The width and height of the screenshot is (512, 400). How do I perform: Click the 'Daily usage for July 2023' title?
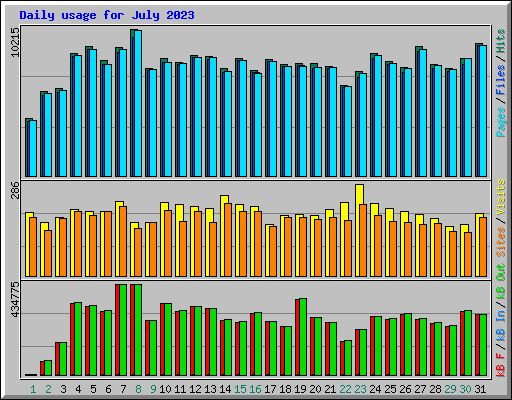point(107,15)
